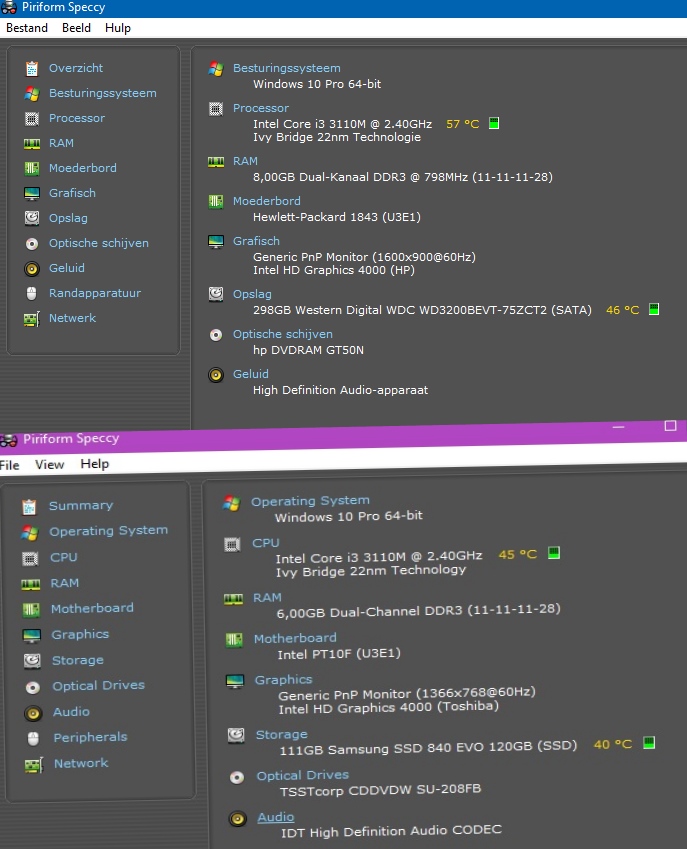Screen dimensions: 687x849
Task: Open the Hulp menu in Dutch Speccy
Action: coord(117,28)
